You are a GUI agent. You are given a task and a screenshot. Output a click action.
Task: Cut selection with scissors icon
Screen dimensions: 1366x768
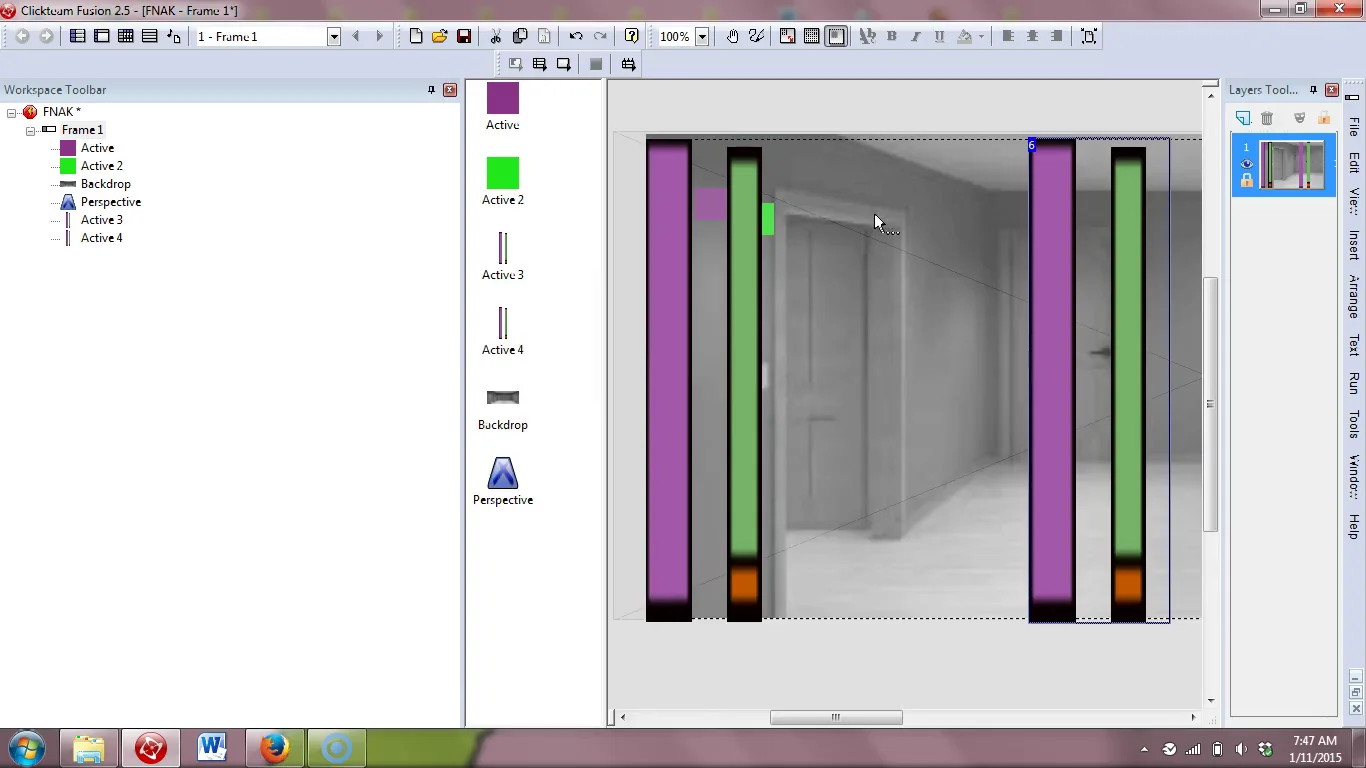point(495,36)
